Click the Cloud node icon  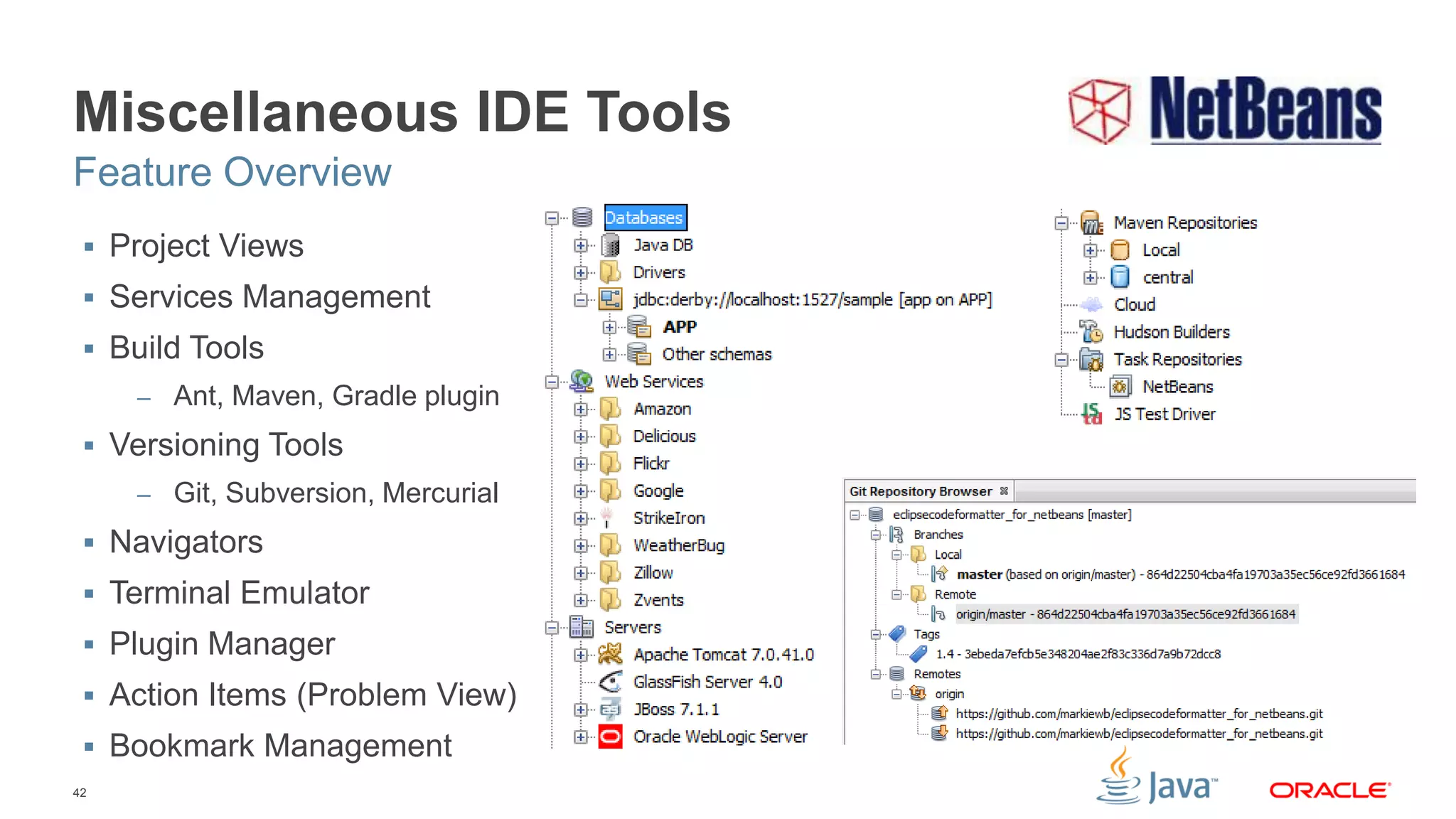pos(1091,304)
